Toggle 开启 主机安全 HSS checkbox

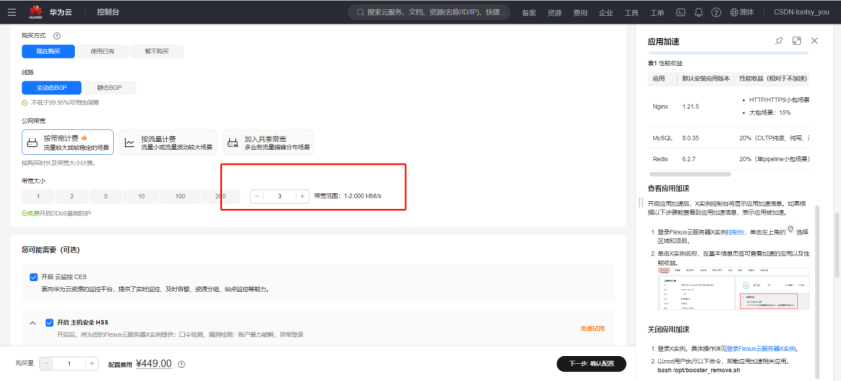pos(49,323)
